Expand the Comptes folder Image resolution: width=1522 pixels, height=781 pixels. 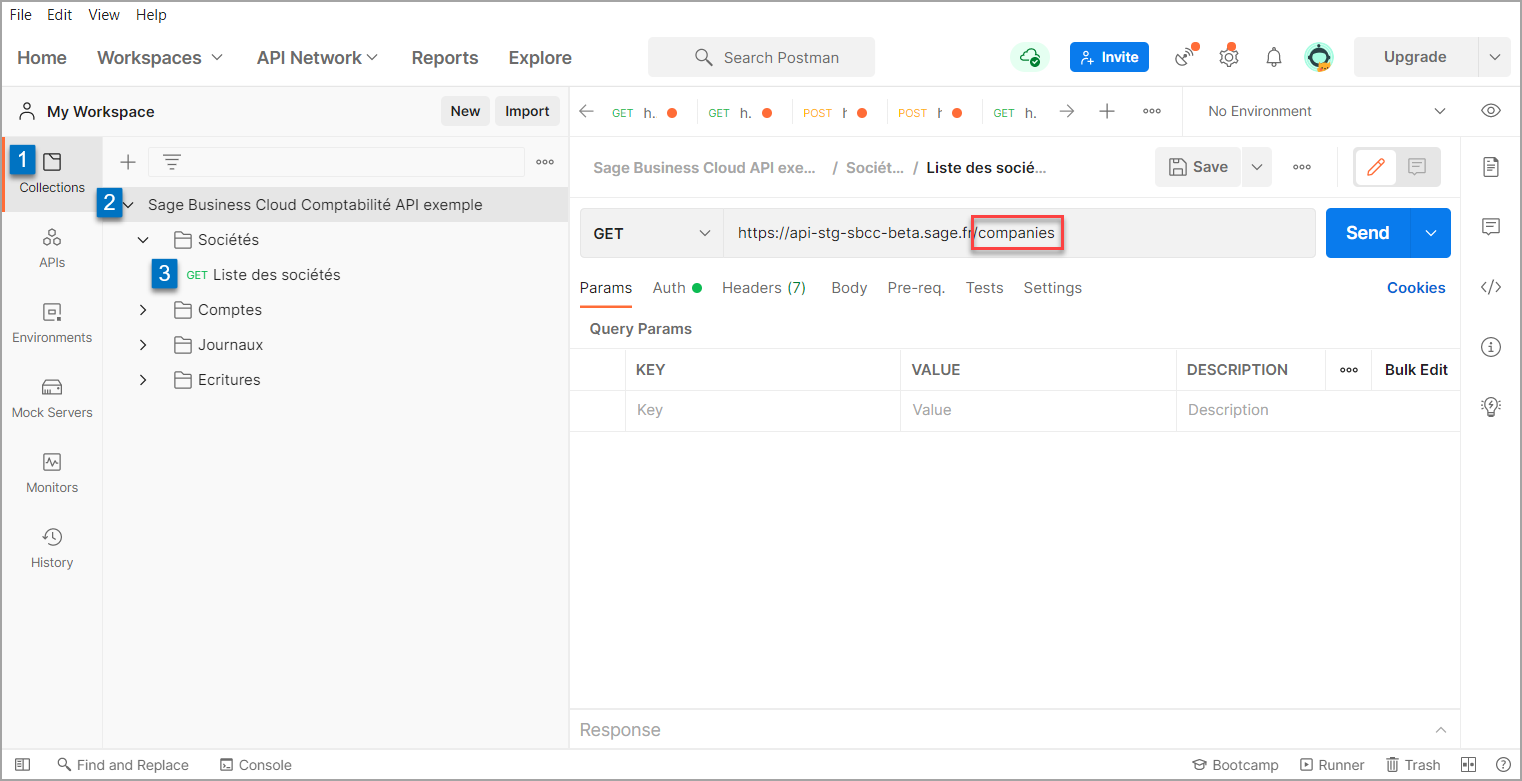click(143, 310)
